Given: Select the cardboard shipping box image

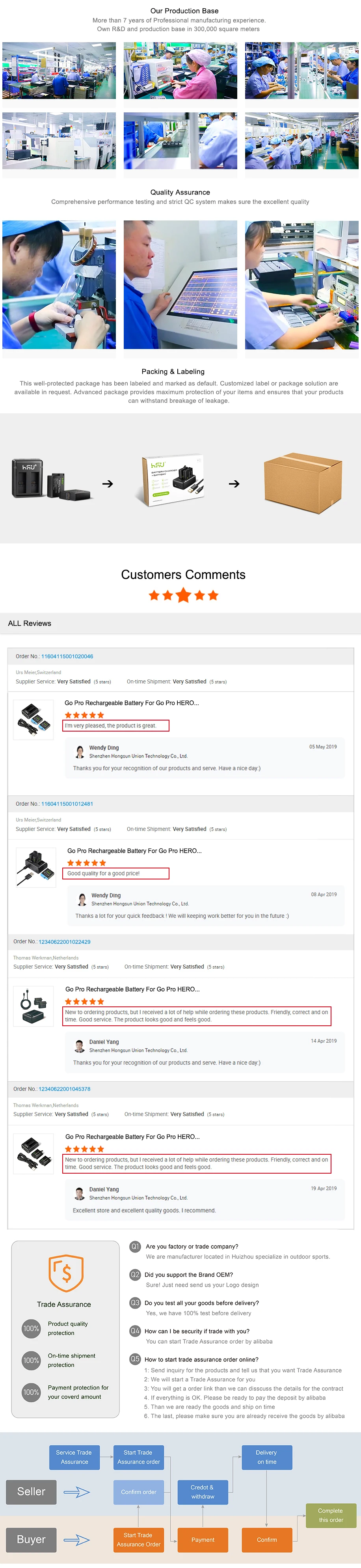Looking at the screenshot, I should pyautogui.click(x=303, y=483).
